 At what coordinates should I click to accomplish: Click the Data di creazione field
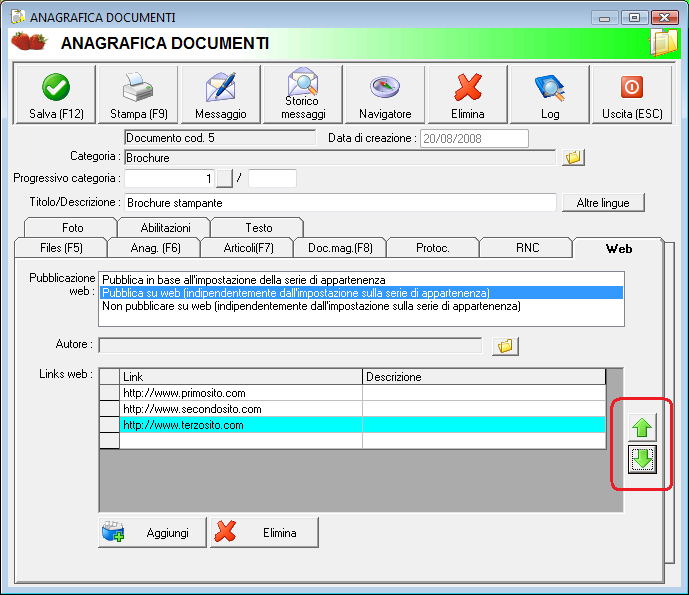pos(474,138)
